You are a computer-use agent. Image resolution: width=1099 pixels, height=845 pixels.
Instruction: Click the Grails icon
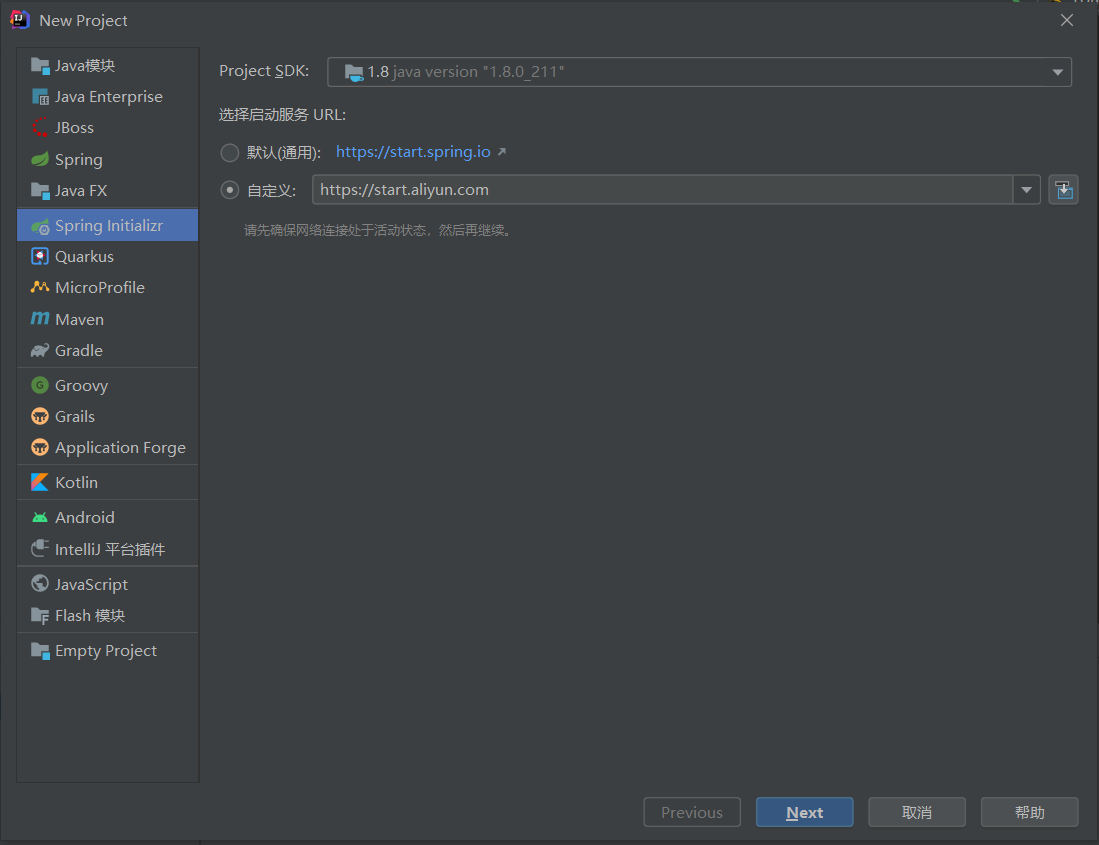coord(40,416)
